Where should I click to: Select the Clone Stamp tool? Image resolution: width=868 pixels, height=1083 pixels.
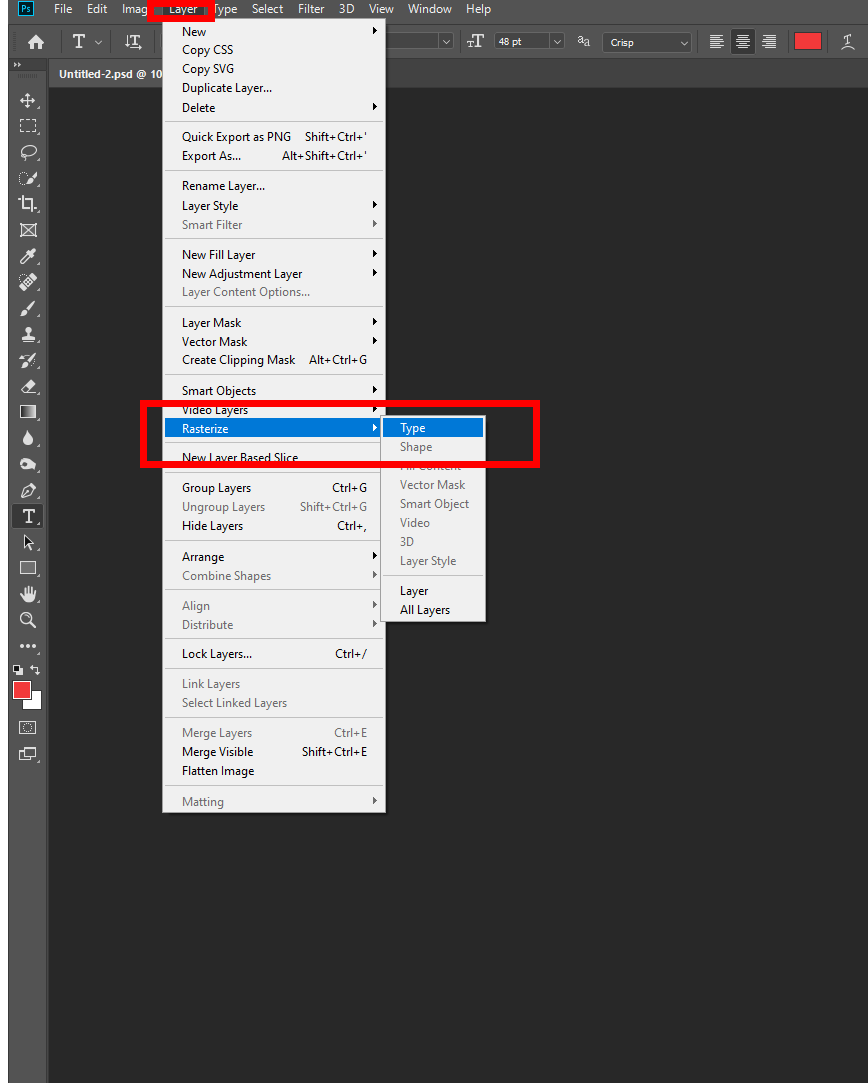(x=28, y=334)
